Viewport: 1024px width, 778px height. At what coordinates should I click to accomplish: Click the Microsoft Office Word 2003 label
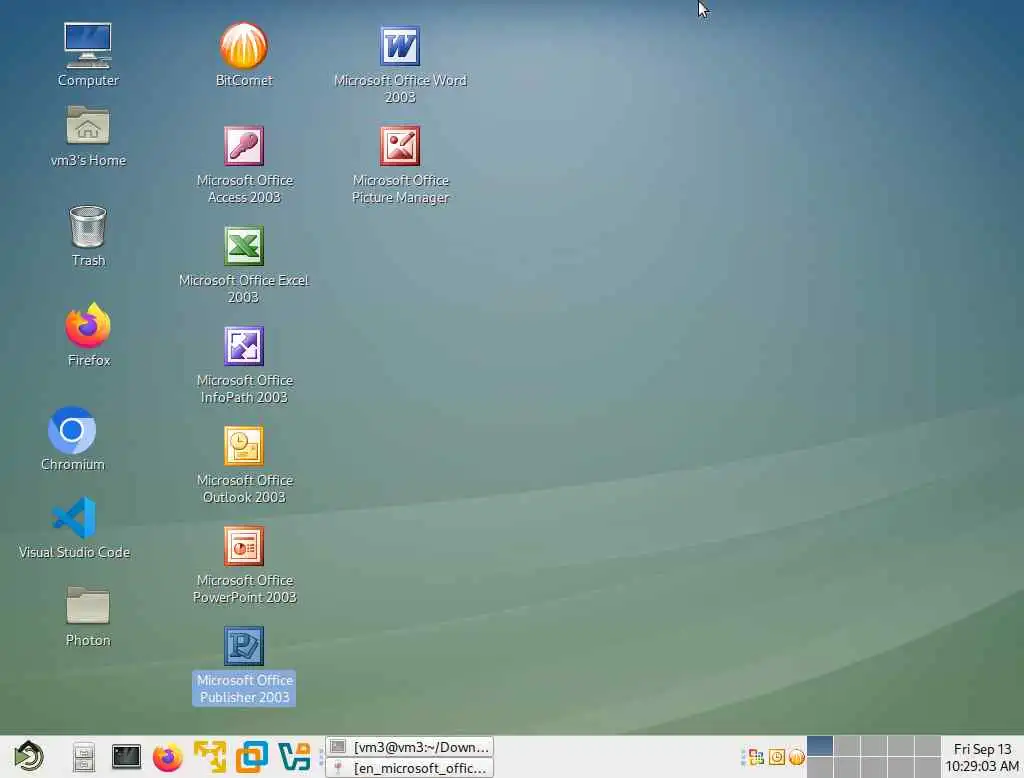pyautogui.click(x=400, y=88)
